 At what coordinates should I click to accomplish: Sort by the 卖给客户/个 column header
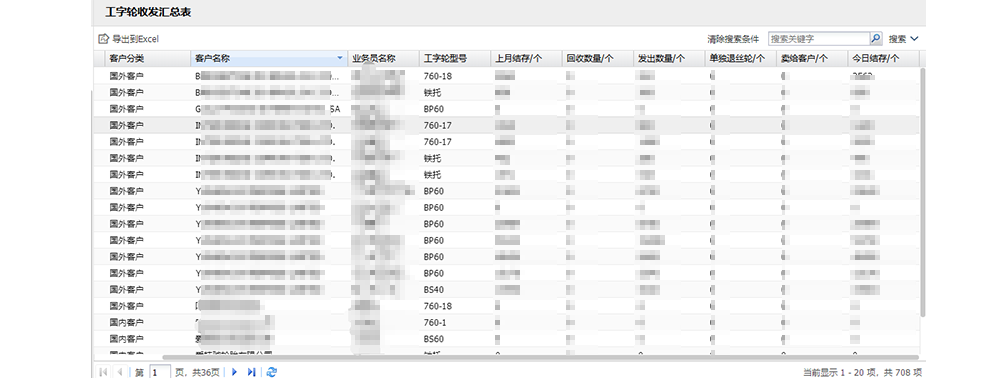[811, 58]
